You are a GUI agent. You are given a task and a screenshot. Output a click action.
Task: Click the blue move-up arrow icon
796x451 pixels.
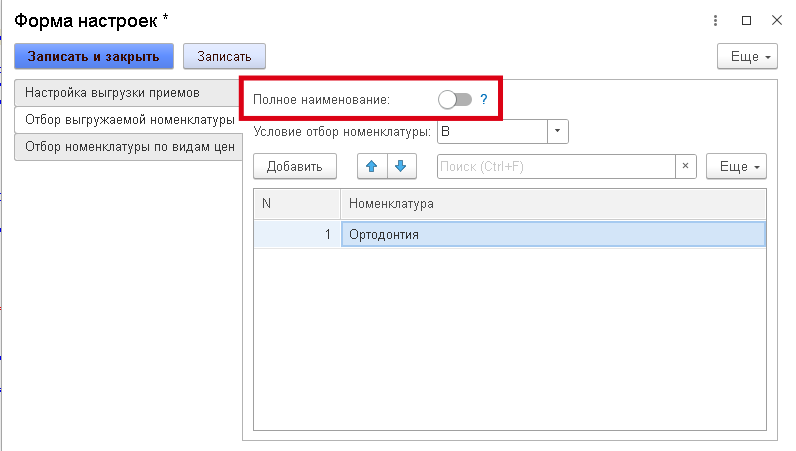[x=372, y=166]
